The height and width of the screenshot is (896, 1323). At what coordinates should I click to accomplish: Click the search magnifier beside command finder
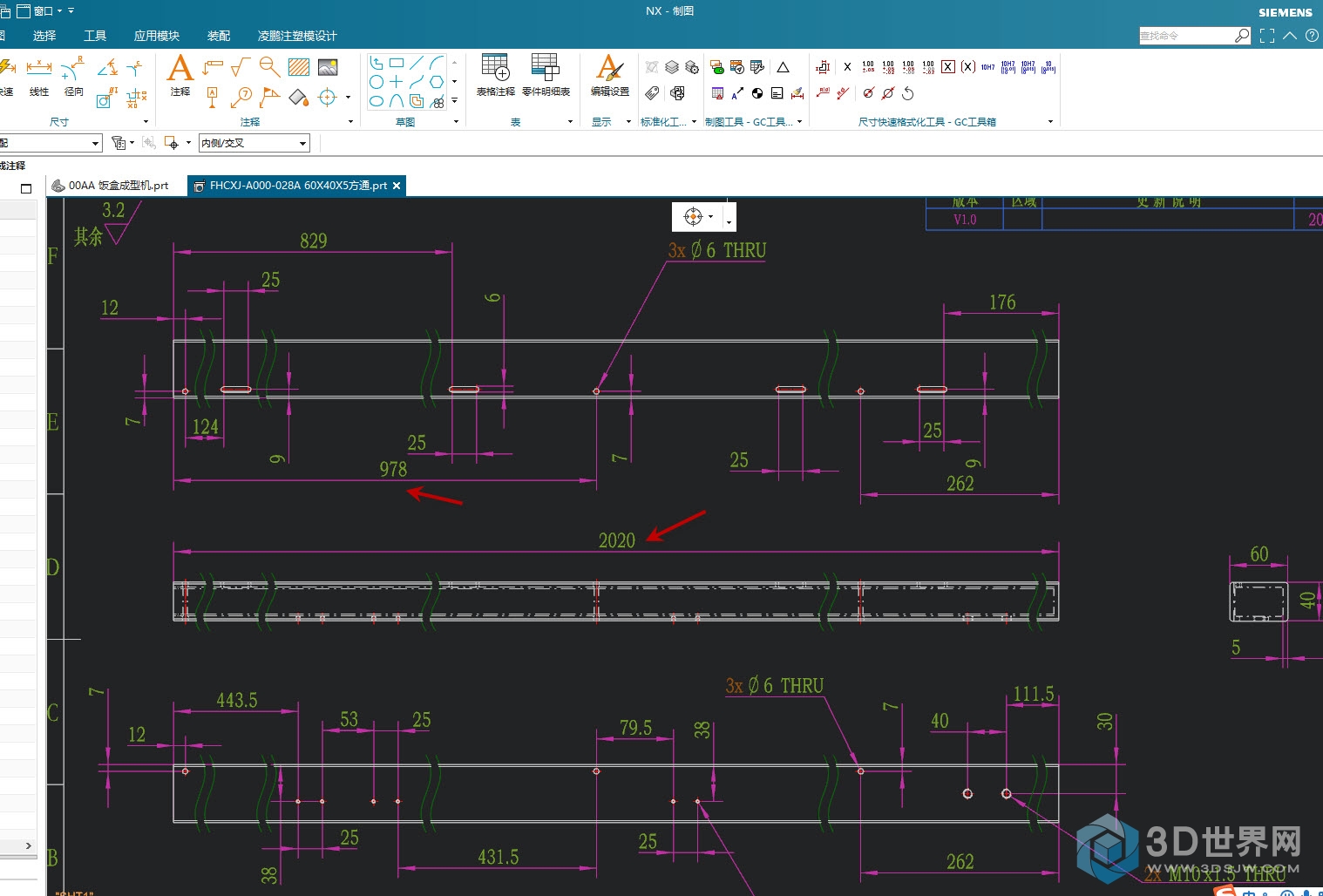tap(1242, 36)
